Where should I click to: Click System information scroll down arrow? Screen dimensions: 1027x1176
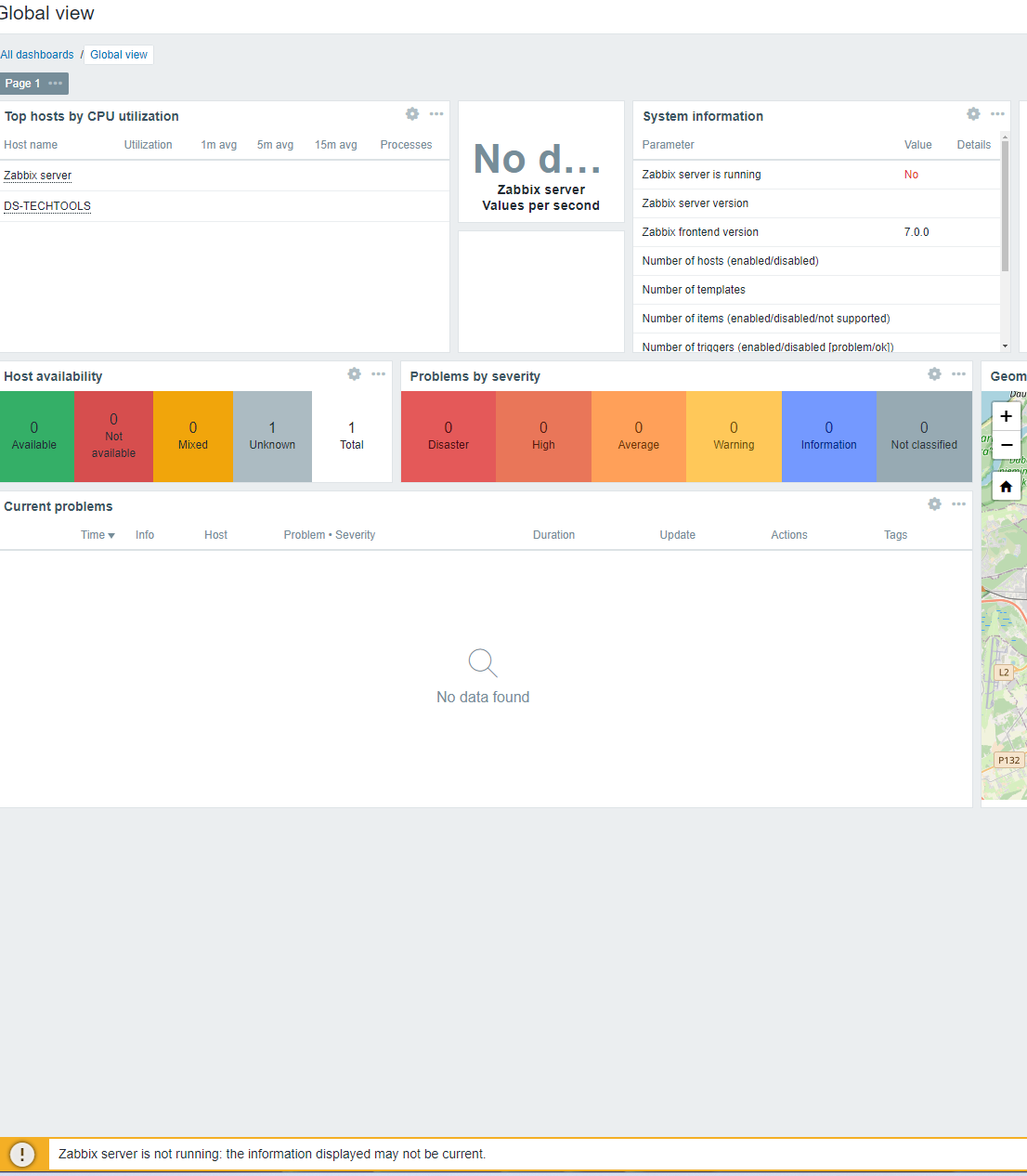1005,346
